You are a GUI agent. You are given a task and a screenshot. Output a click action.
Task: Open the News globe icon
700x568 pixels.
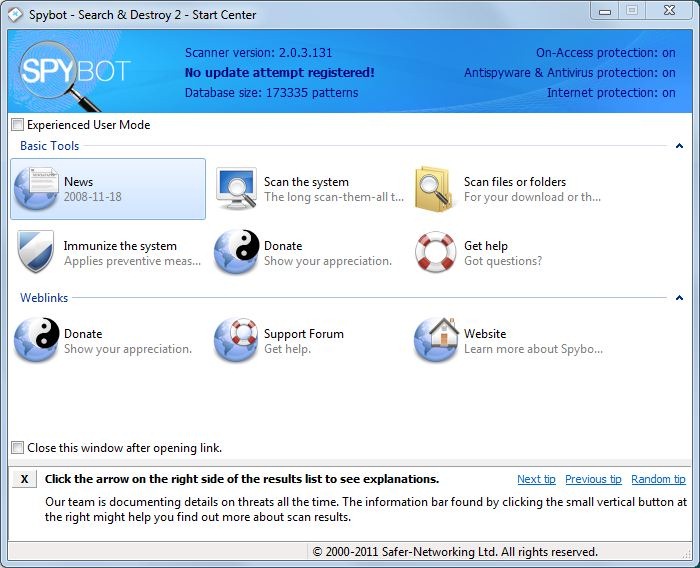tap(36, 188)
